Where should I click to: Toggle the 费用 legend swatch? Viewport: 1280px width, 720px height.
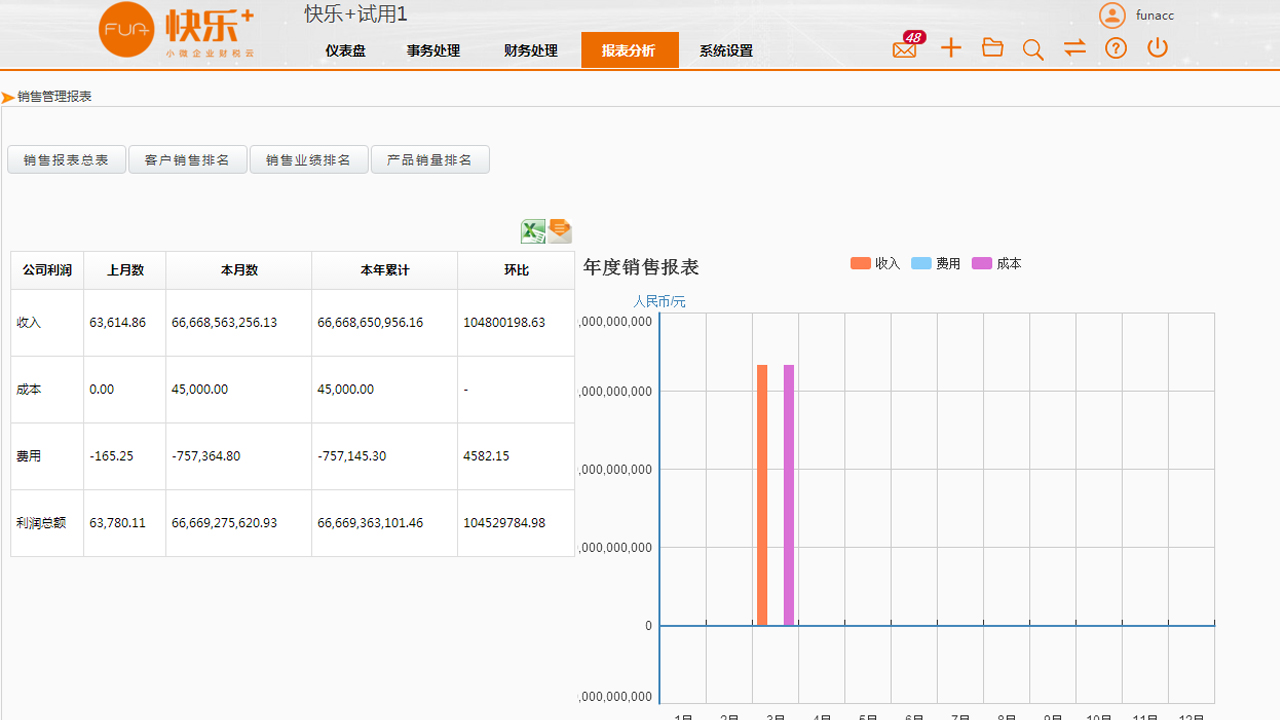point(921,264)
